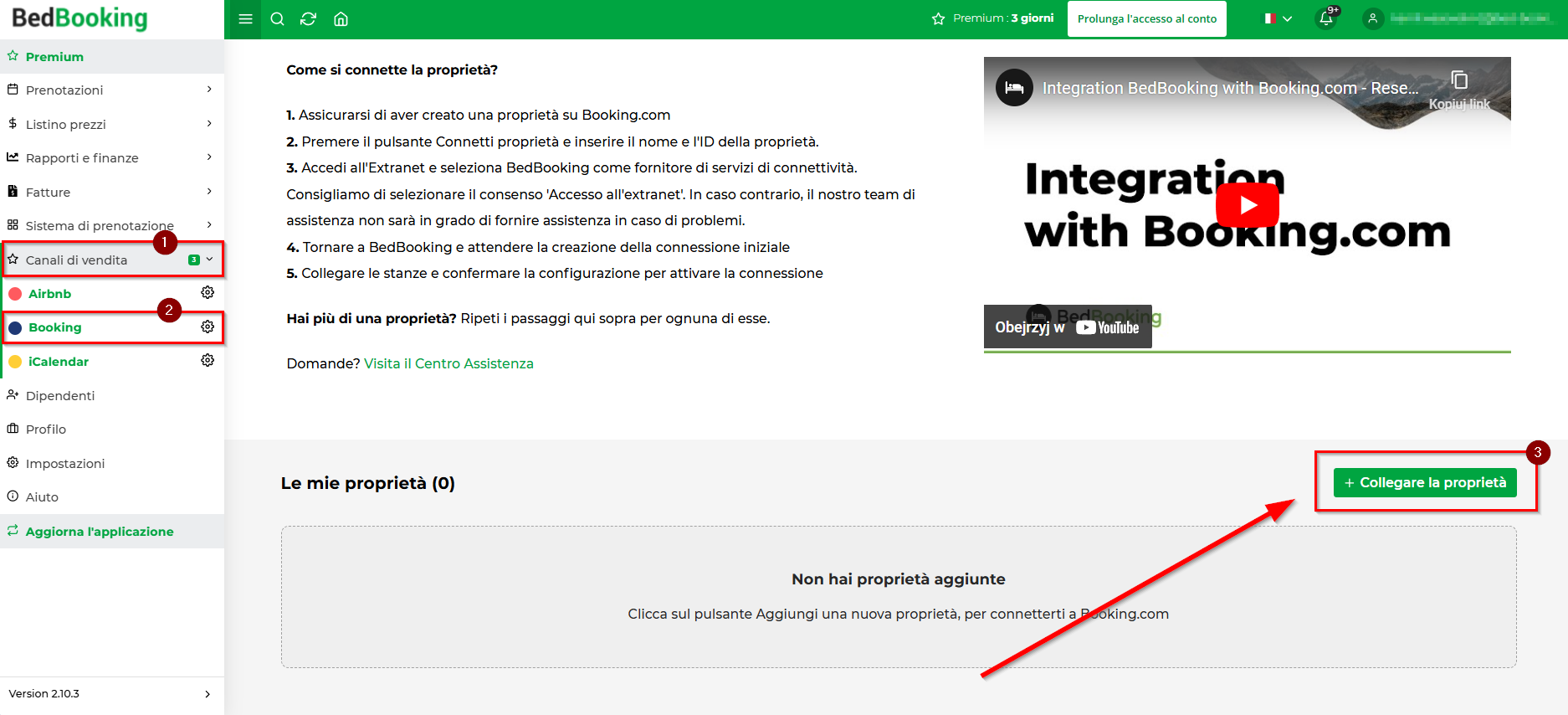Expand the Fatture menu
This screenshot has height=715, width=1568.
(112, 192)
